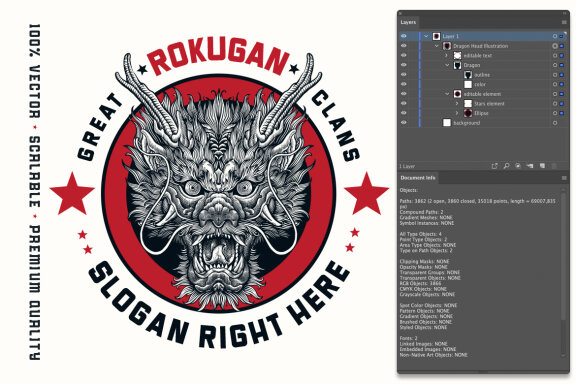Click the Locate Object magnifier icon
This screenshot has height=384, width=576.
(506, 166)
